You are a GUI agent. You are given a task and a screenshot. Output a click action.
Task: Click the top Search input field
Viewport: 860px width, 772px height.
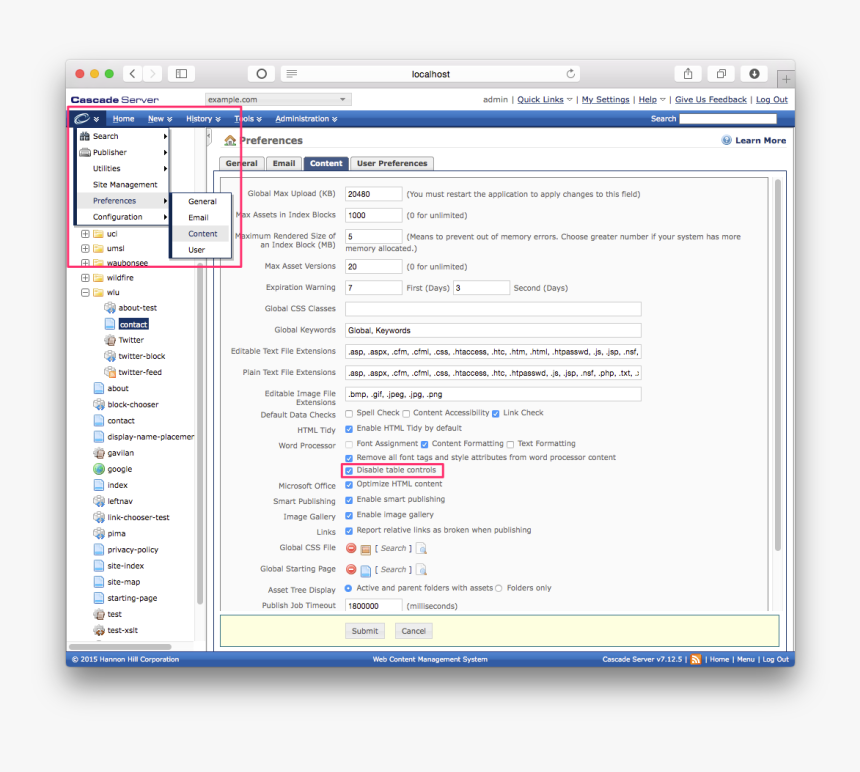point(728,118)
